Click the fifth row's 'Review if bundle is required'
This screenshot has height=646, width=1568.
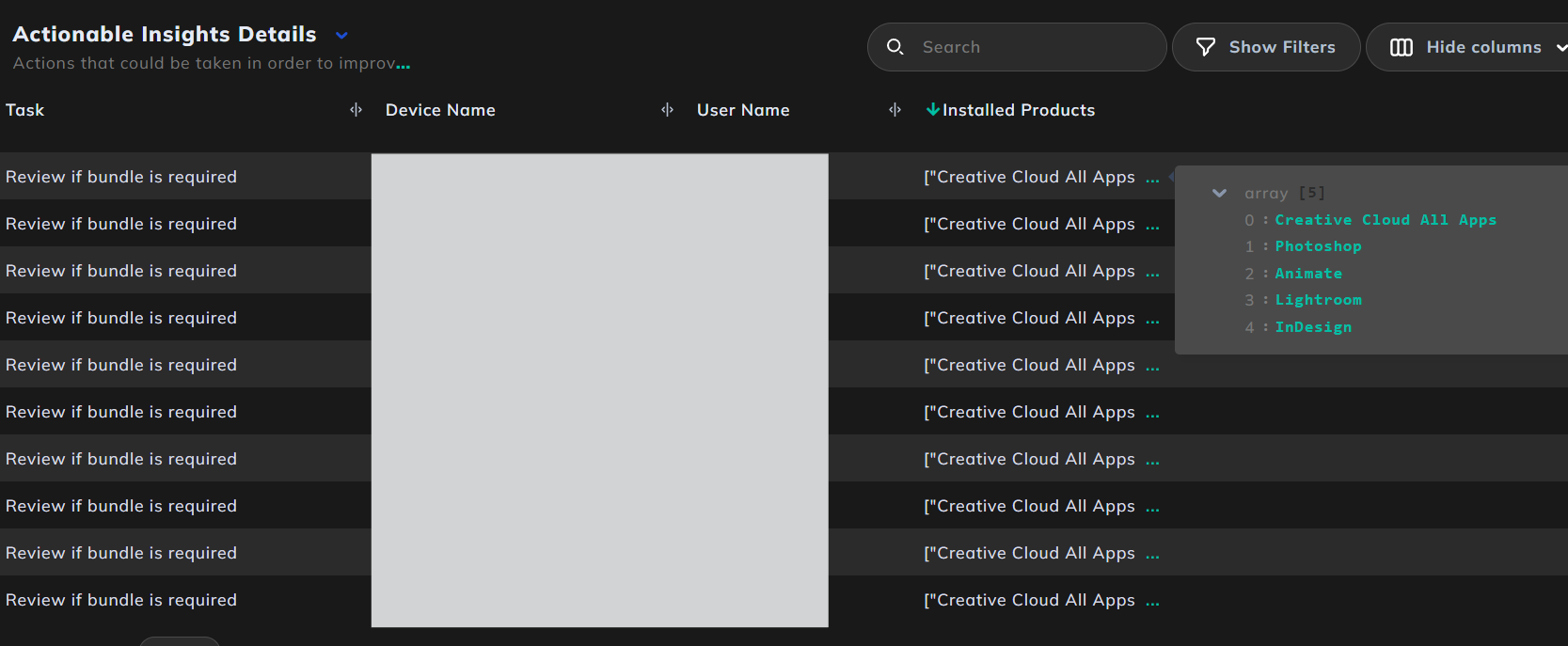(x=121, y=365)
